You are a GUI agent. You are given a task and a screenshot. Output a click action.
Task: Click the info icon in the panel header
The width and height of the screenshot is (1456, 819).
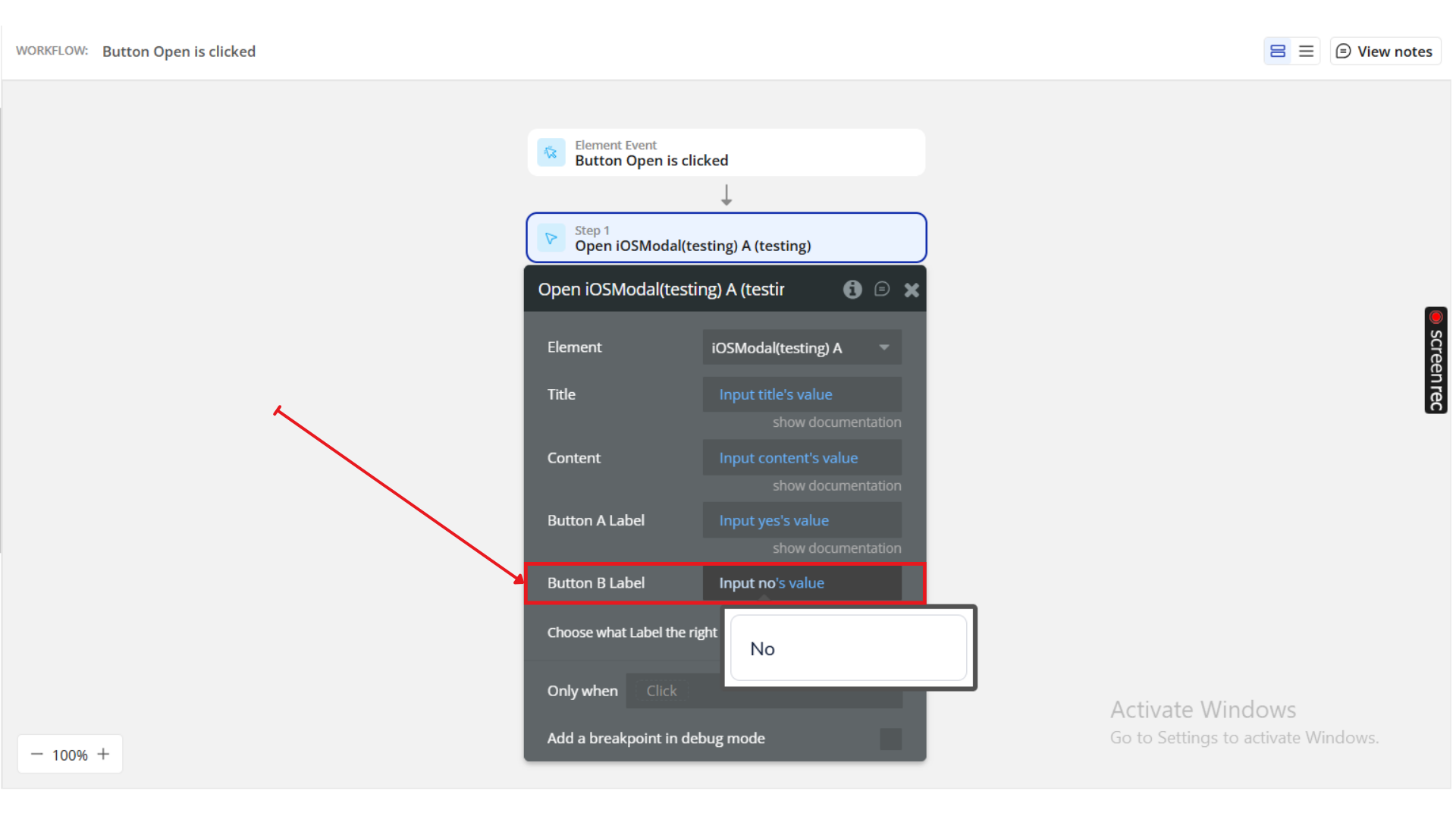pyautogui.click(x=852, y=289)
